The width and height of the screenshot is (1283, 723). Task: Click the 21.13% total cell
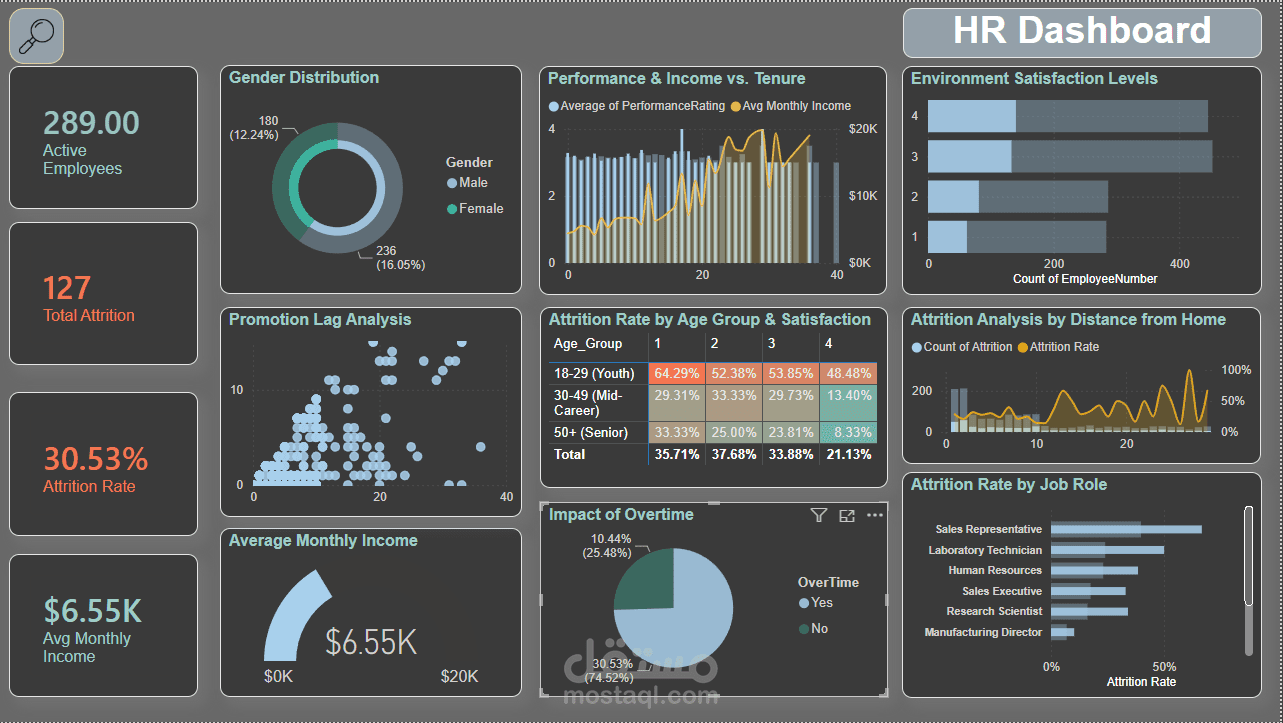click(847, 454)
